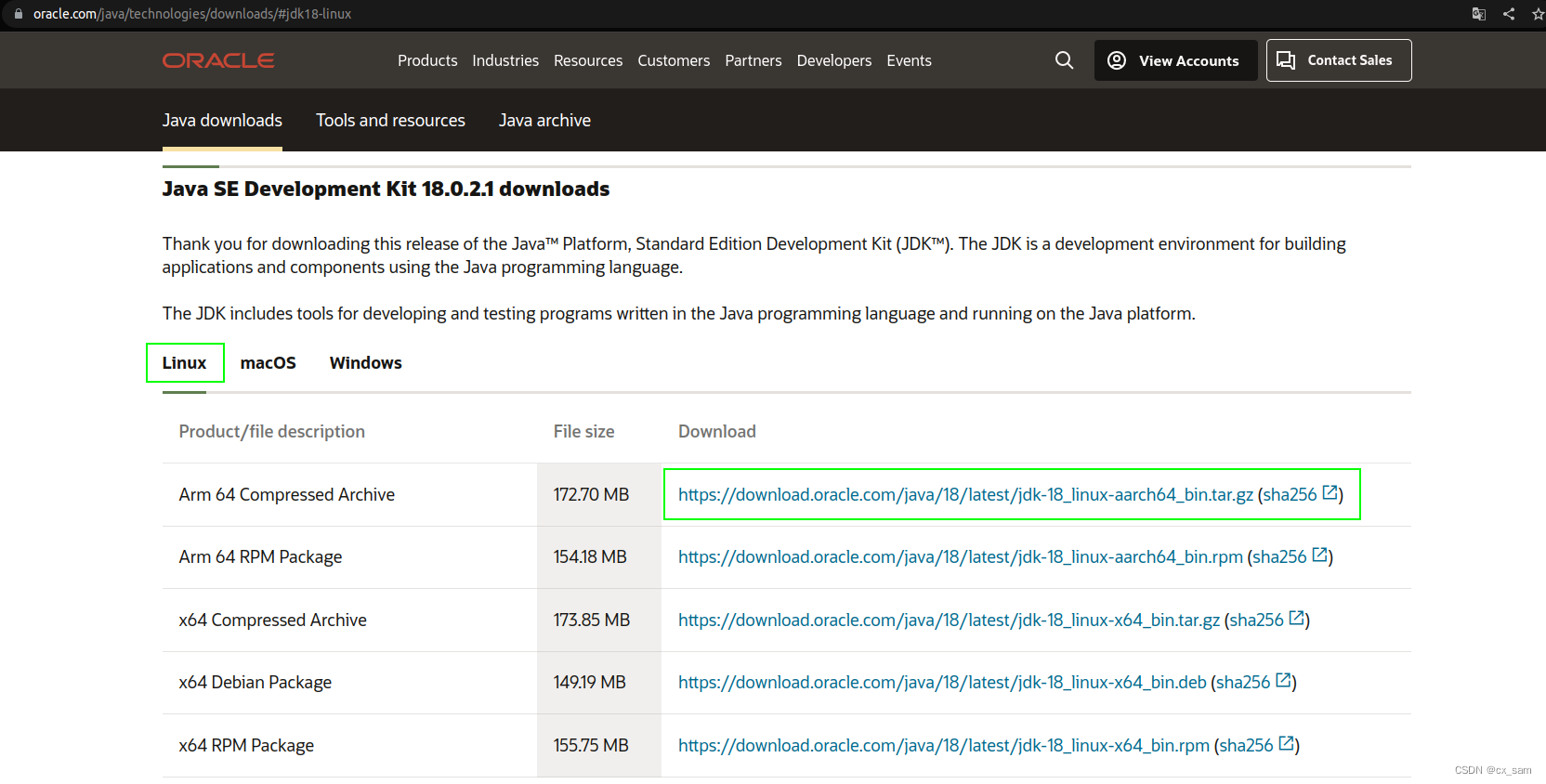Image resolution: width=1546 pixels, height=784 pixels.
Task: Click the 'File size' column header
Action: (x=584, y=431)
